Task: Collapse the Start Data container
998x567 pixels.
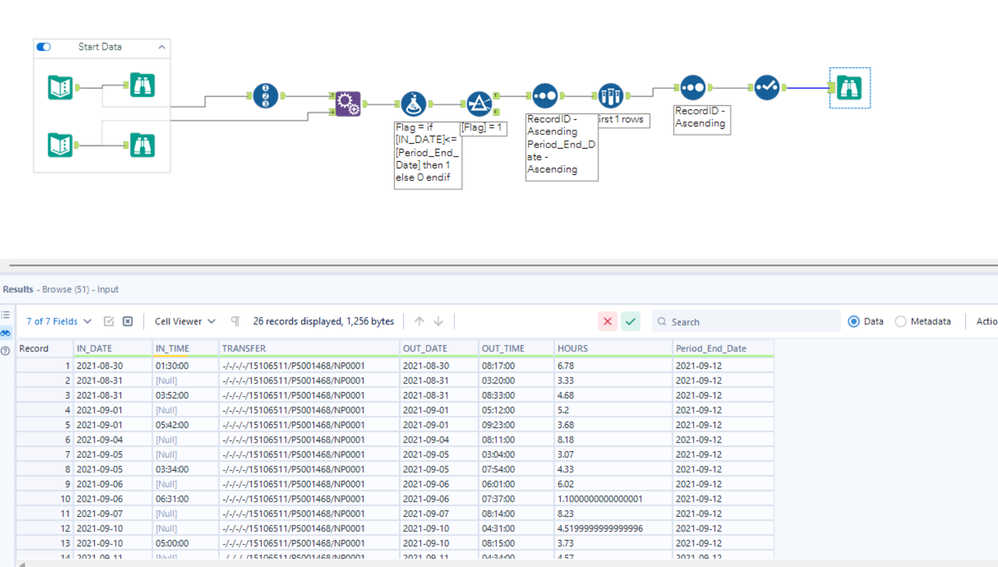Action: point(162,47)
